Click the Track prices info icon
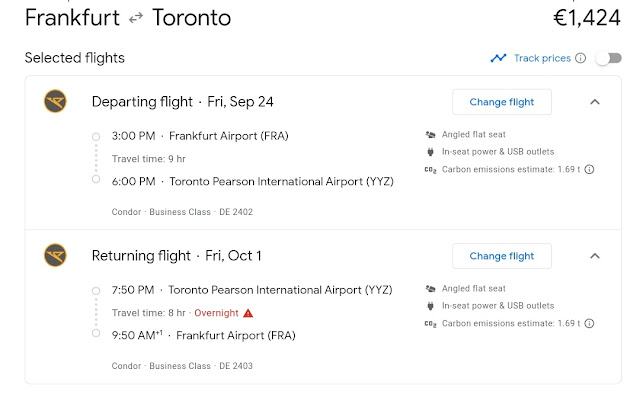 point(580,58)
